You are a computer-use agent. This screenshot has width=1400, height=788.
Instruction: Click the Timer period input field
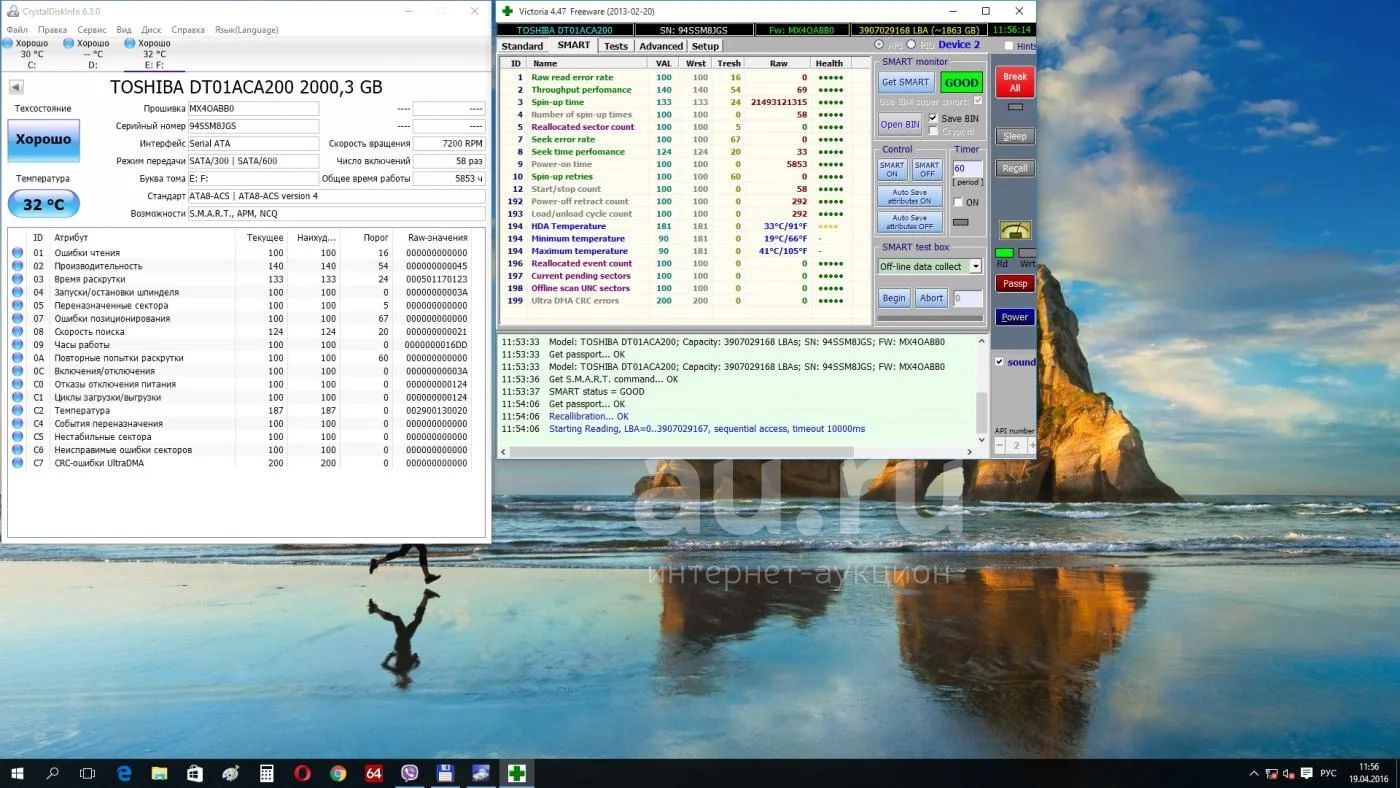click(x=966, y=169)
